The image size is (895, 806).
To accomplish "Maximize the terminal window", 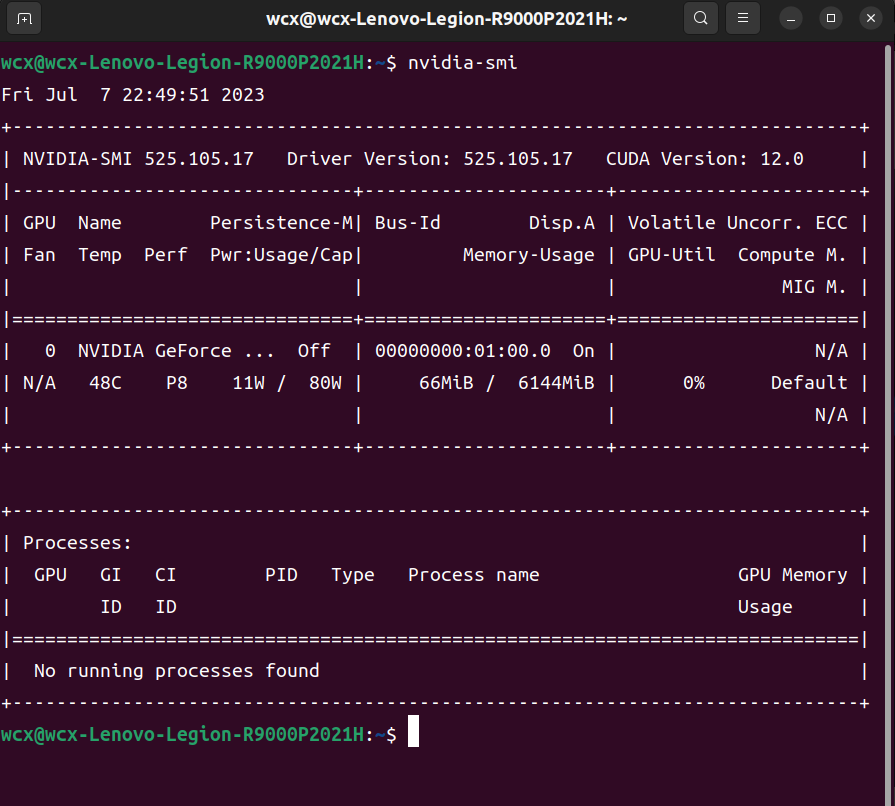I will [x=831, y=19].
